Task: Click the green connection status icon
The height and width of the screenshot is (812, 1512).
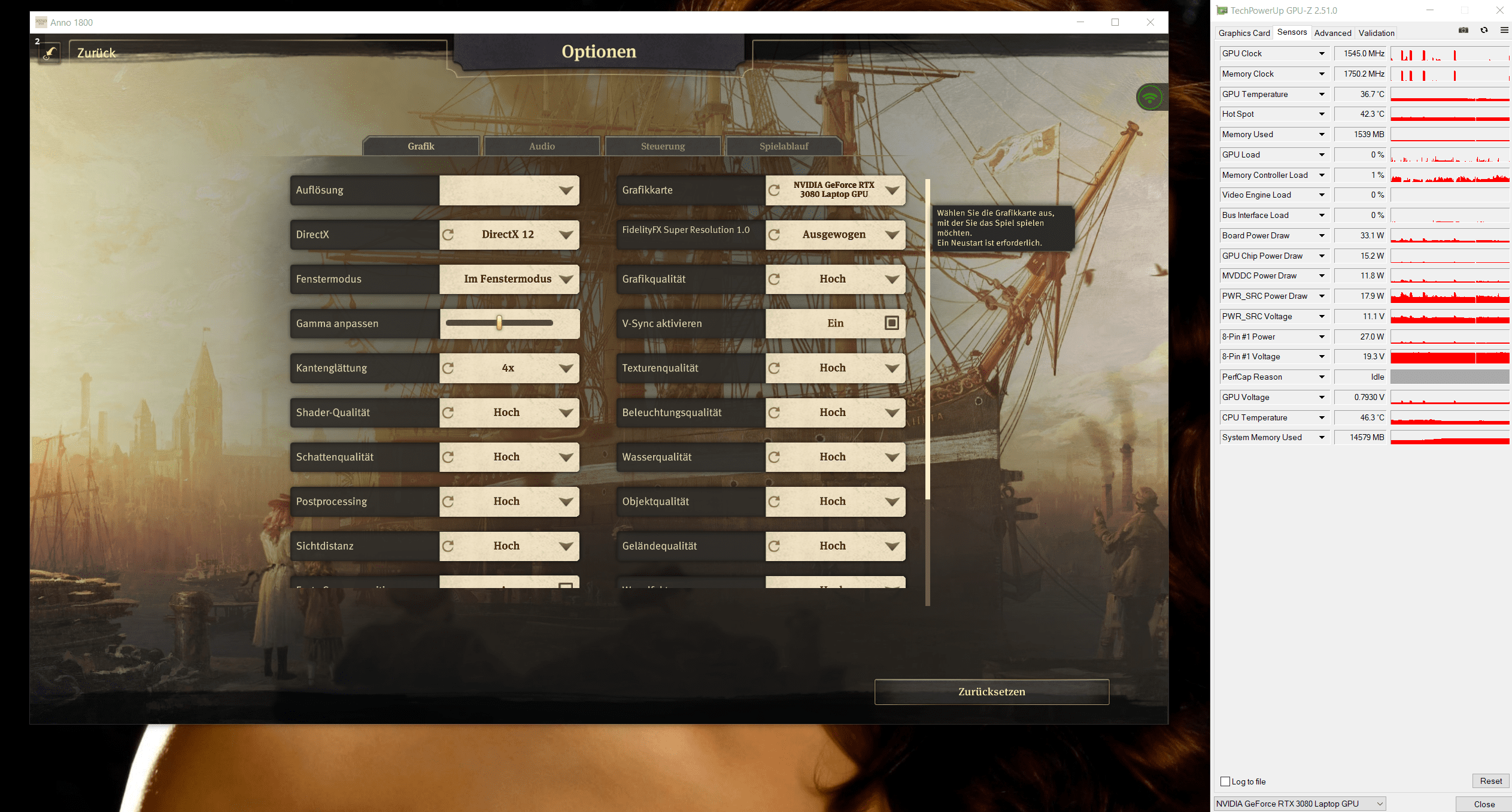Action: pos(1150,97)
